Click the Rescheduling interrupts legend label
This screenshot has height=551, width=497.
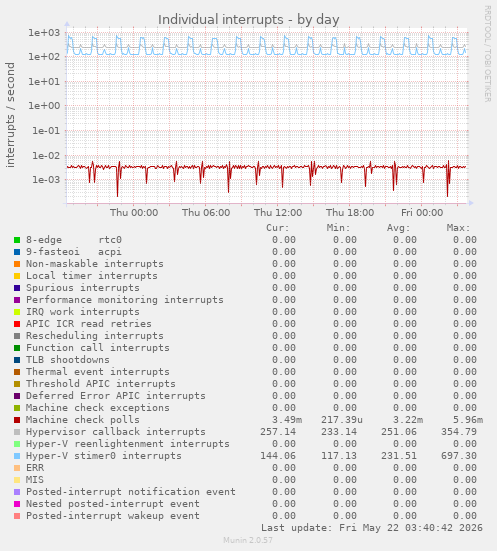point(95,336)
